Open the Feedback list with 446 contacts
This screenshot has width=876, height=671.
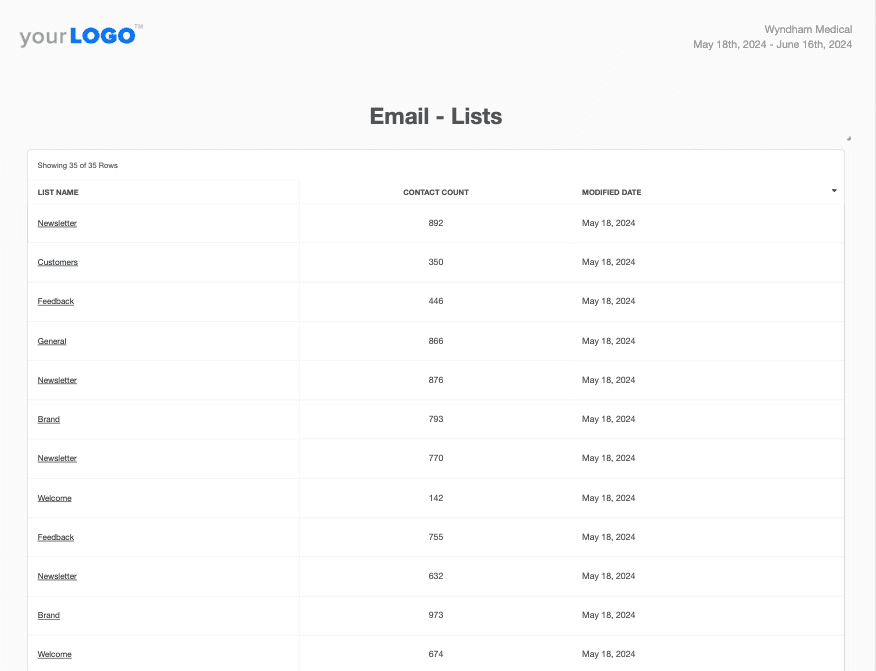(x=55, y=301)
